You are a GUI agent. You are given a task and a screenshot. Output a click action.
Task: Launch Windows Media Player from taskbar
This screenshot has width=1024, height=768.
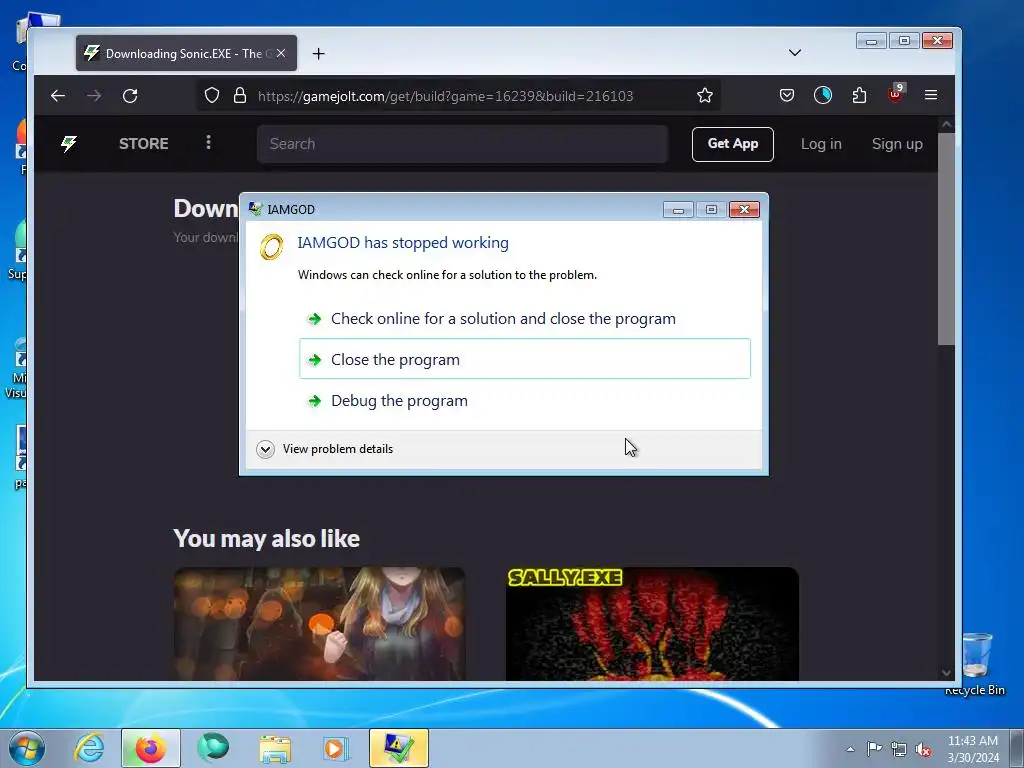point(337,748)
